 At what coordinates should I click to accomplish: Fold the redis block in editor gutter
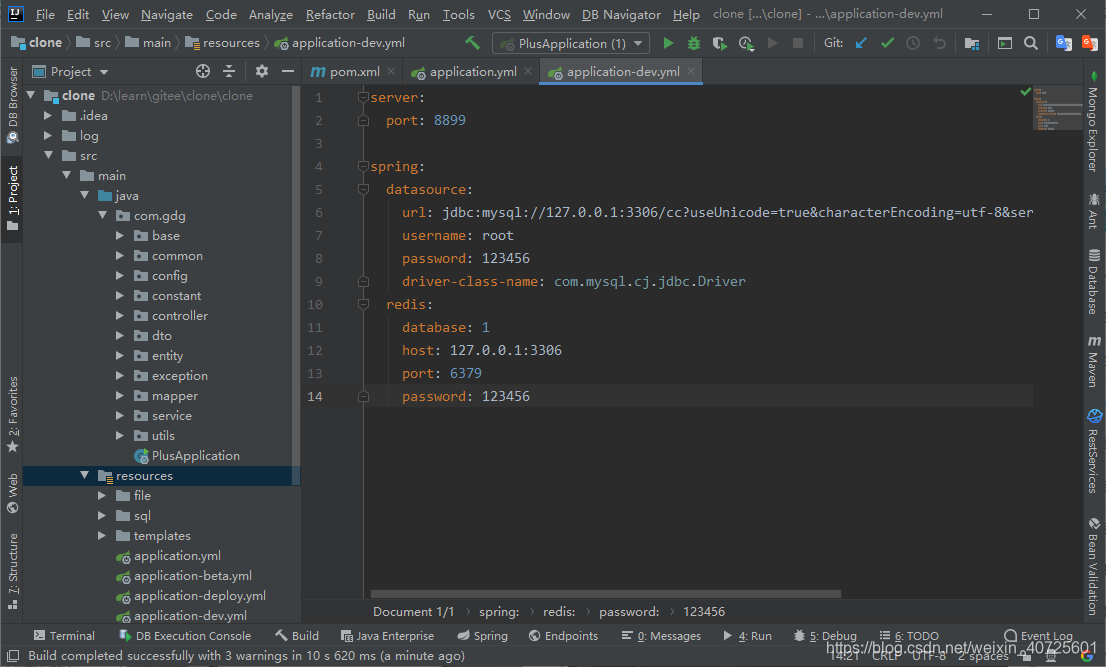tap(363, 304)
